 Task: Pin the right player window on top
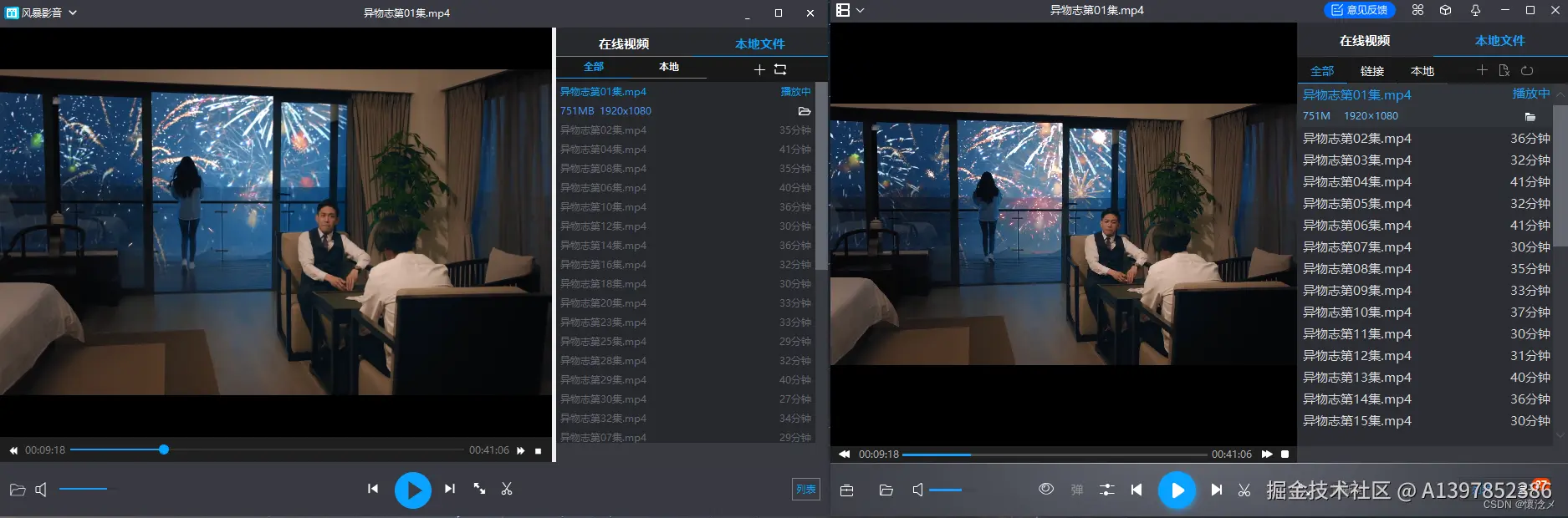pyautogui.click(x=1475, y=10)
